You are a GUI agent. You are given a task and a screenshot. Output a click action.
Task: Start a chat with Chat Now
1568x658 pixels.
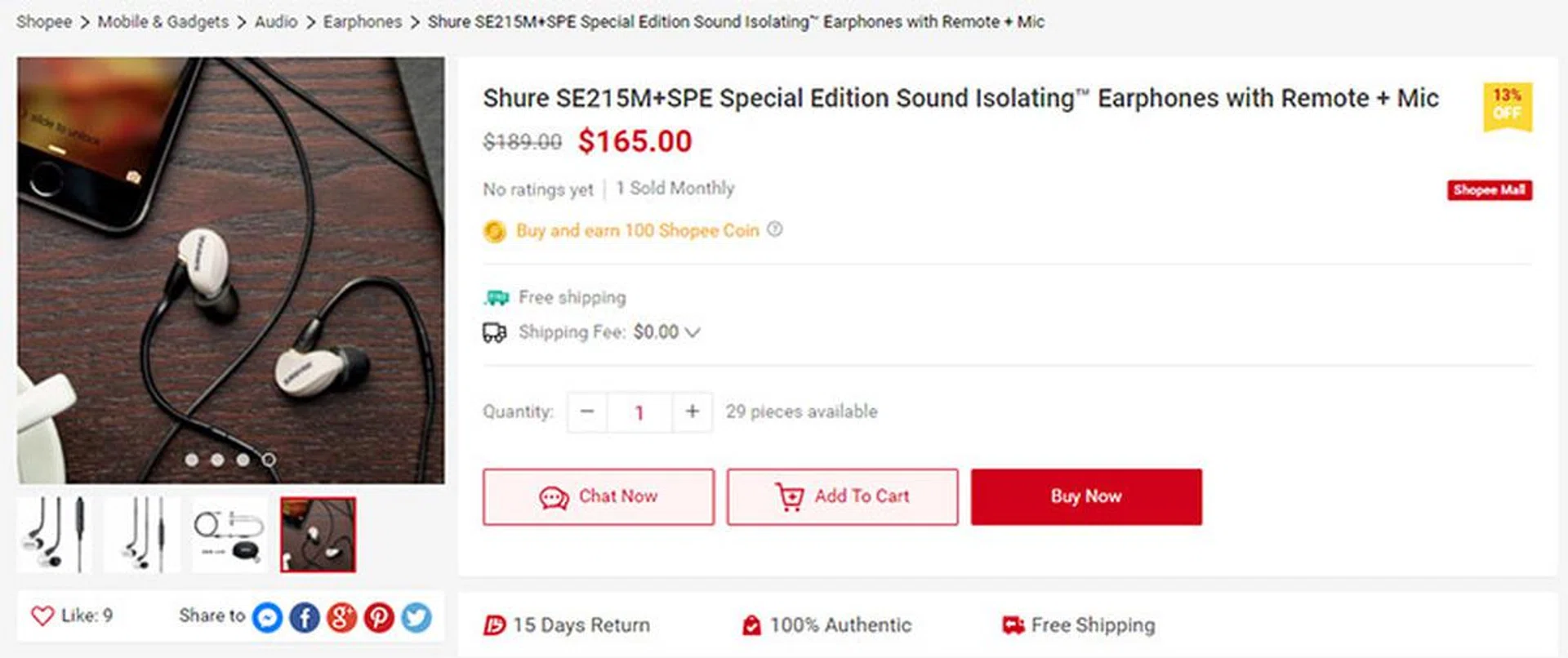point(598,496)
